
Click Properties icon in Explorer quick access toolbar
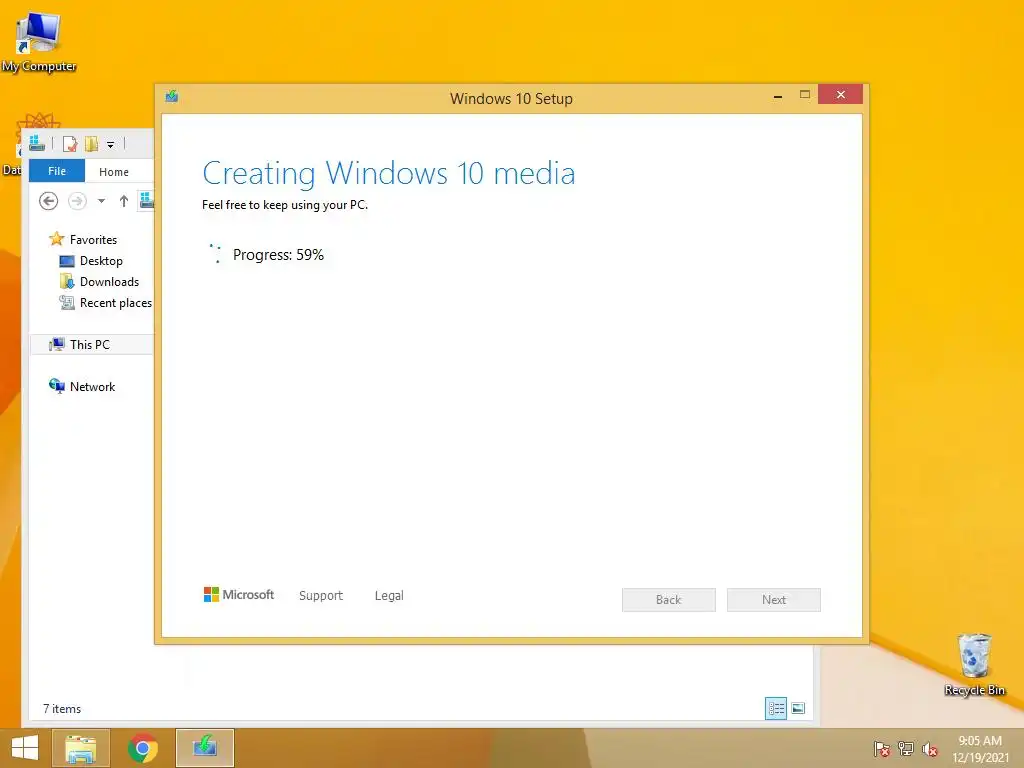click(x=70, y=144)
